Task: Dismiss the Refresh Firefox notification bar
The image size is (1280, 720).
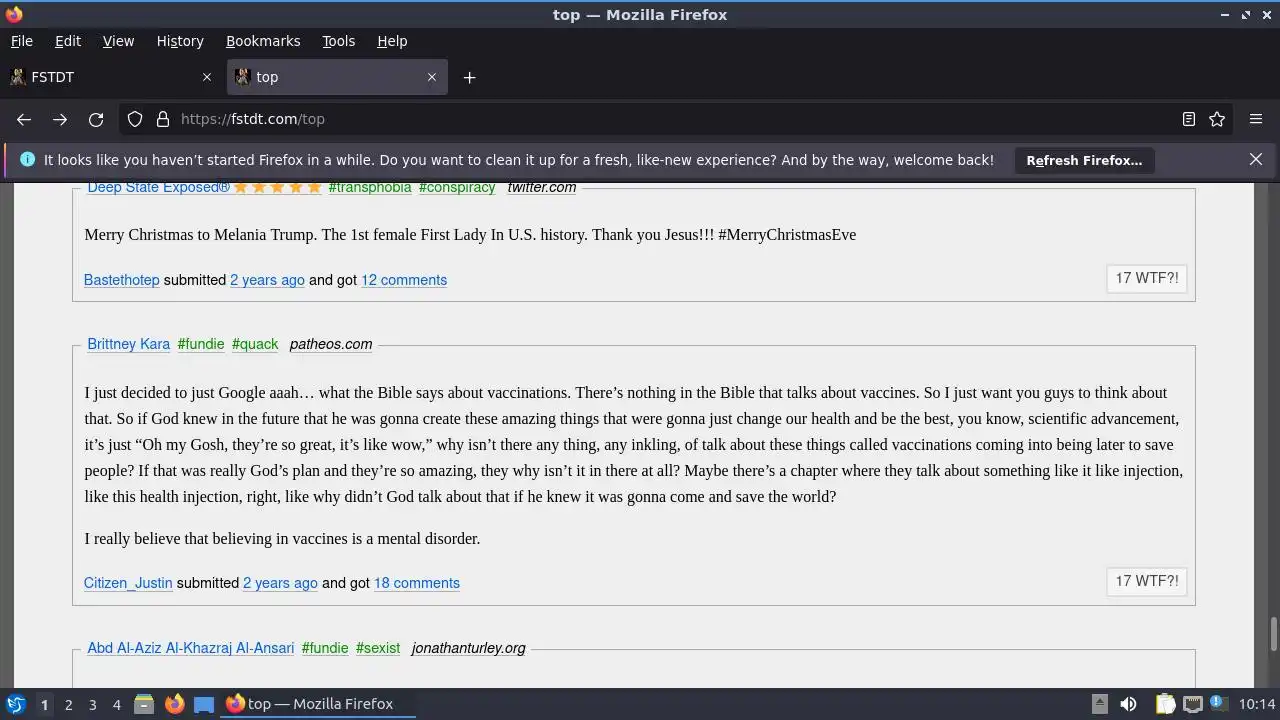Action: (1256, 159)
